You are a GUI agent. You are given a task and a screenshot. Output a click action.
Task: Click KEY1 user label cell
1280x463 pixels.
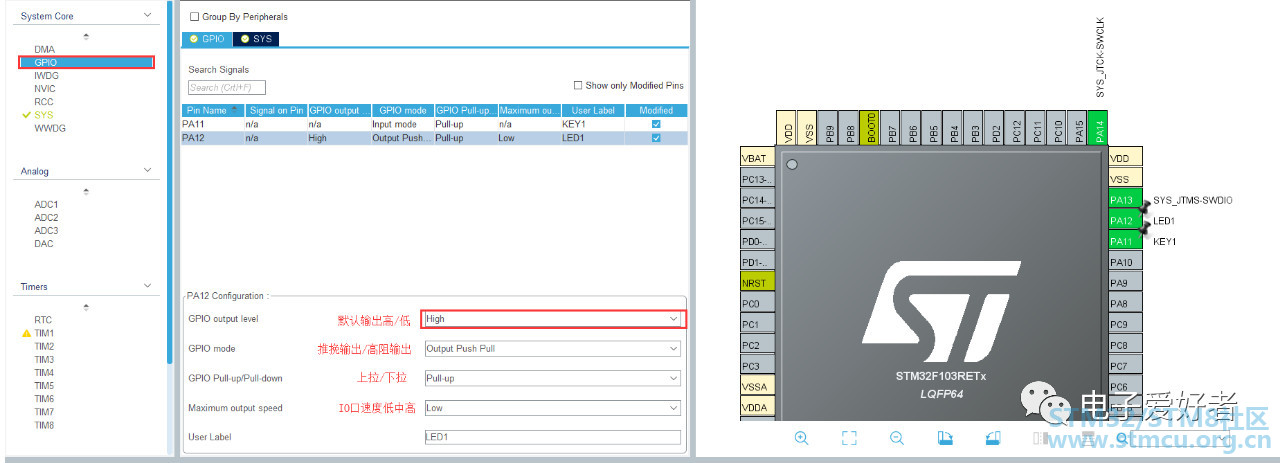[x=592, y=124]
